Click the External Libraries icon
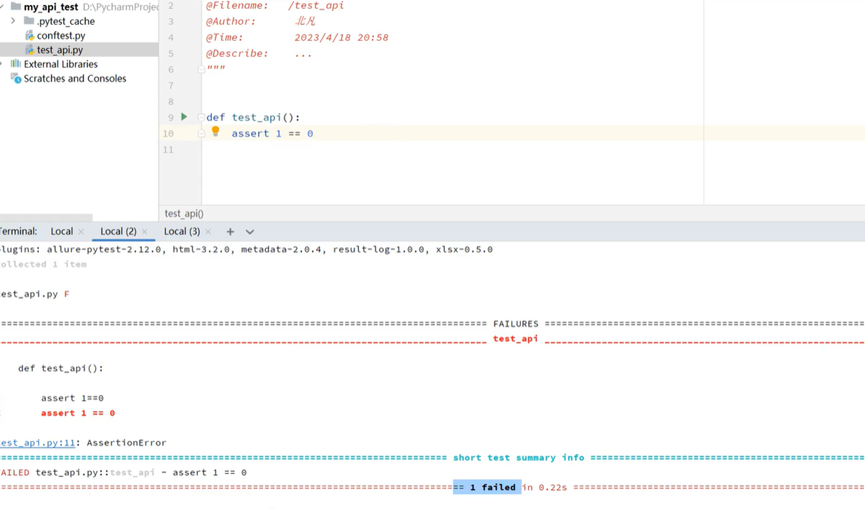 15,64
